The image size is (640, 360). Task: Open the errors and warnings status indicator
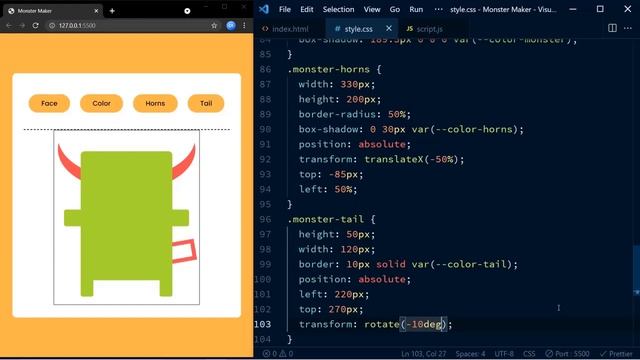(x=278, y=353)
